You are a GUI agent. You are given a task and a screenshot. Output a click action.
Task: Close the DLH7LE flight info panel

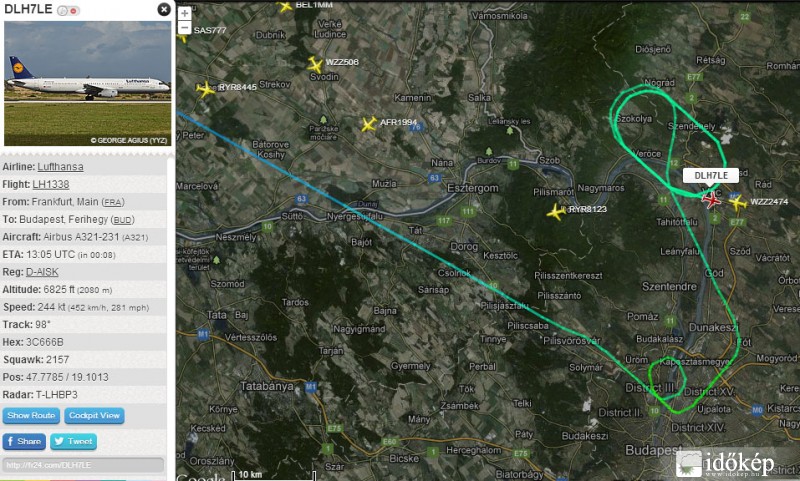[x=164, y=9]
